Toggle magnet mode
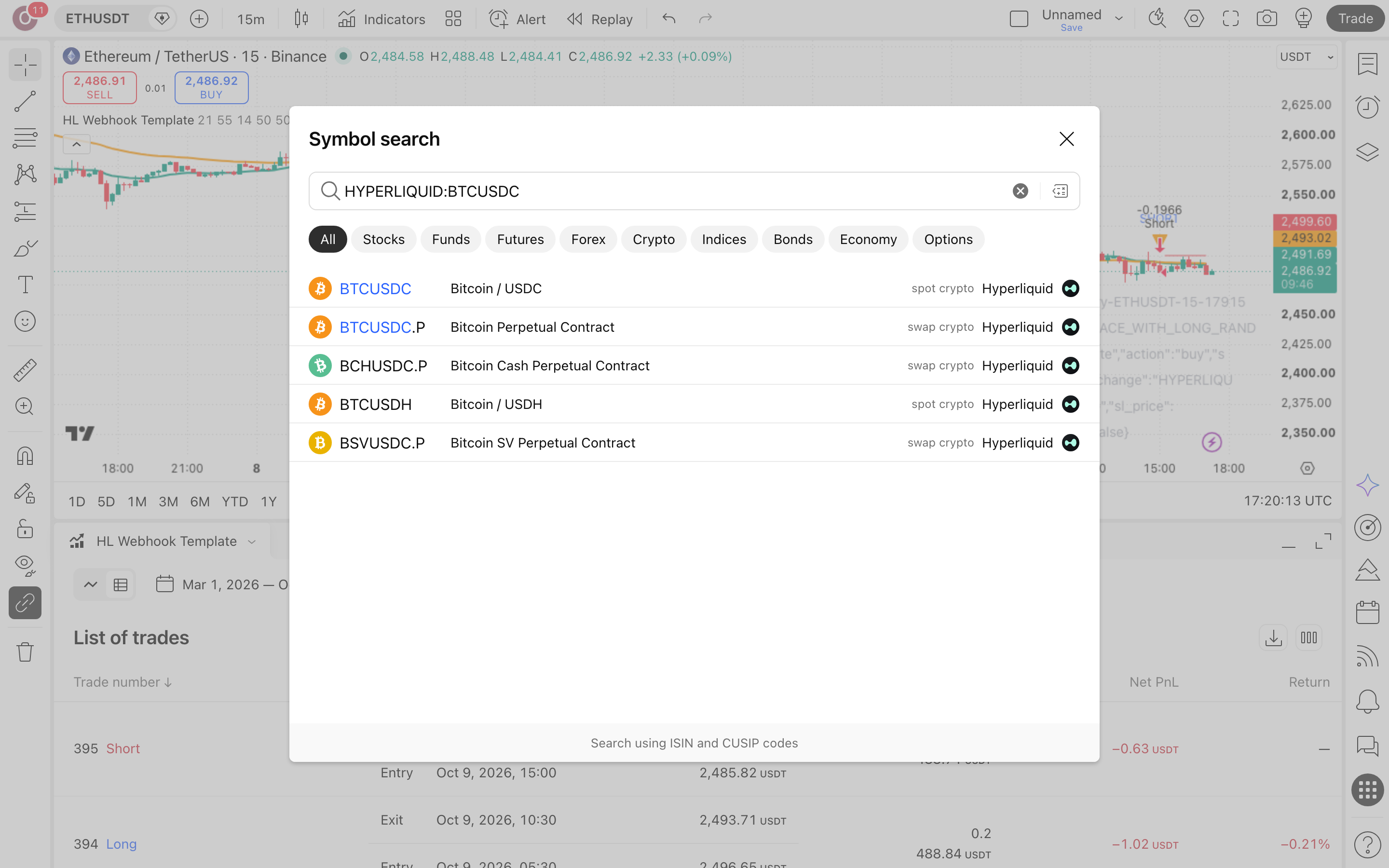Screen dimensions: 1389x868 (x=25, y=456)
